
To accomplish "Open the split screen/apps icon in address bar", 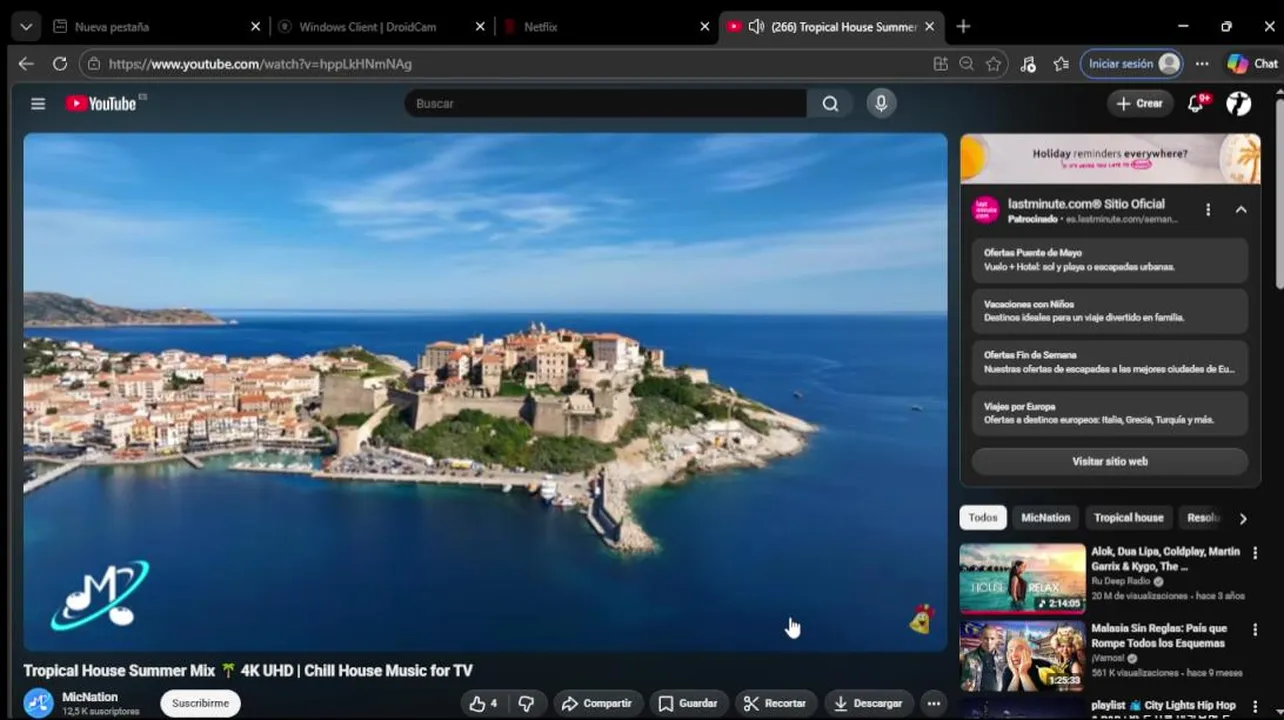I will coord(940,64).
